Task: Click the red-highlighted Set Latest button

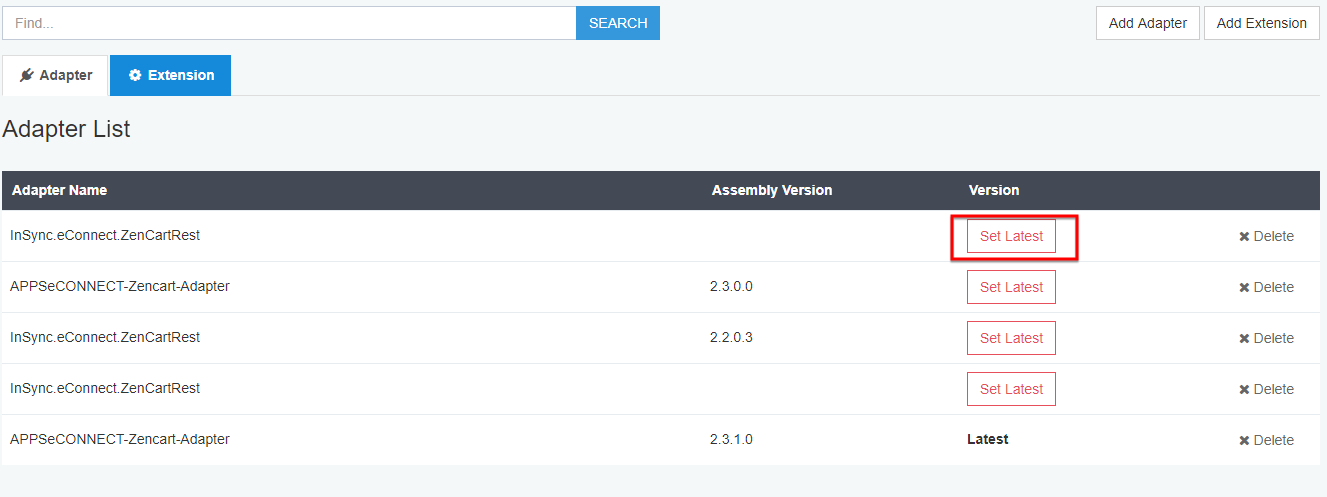Action: [x=1011, y=236]
